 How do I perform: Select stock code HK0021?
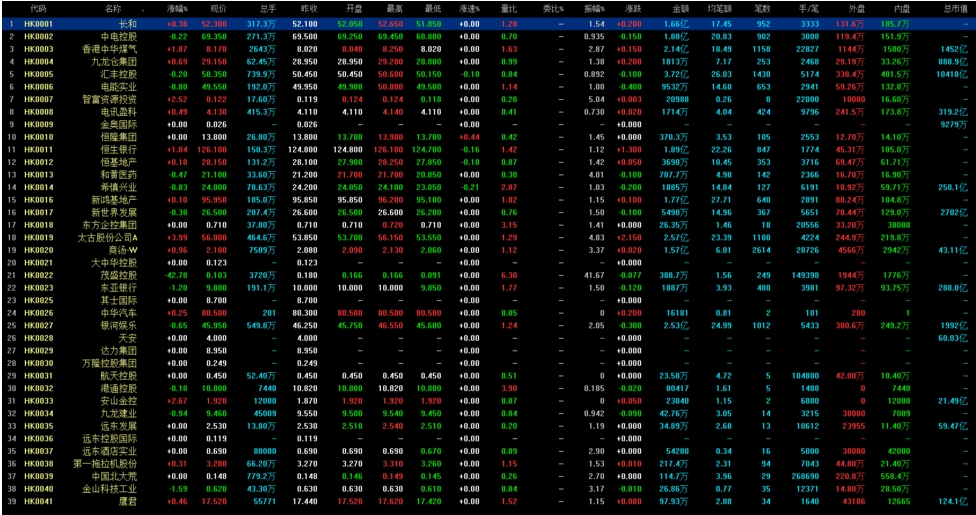tap(39, 263)
